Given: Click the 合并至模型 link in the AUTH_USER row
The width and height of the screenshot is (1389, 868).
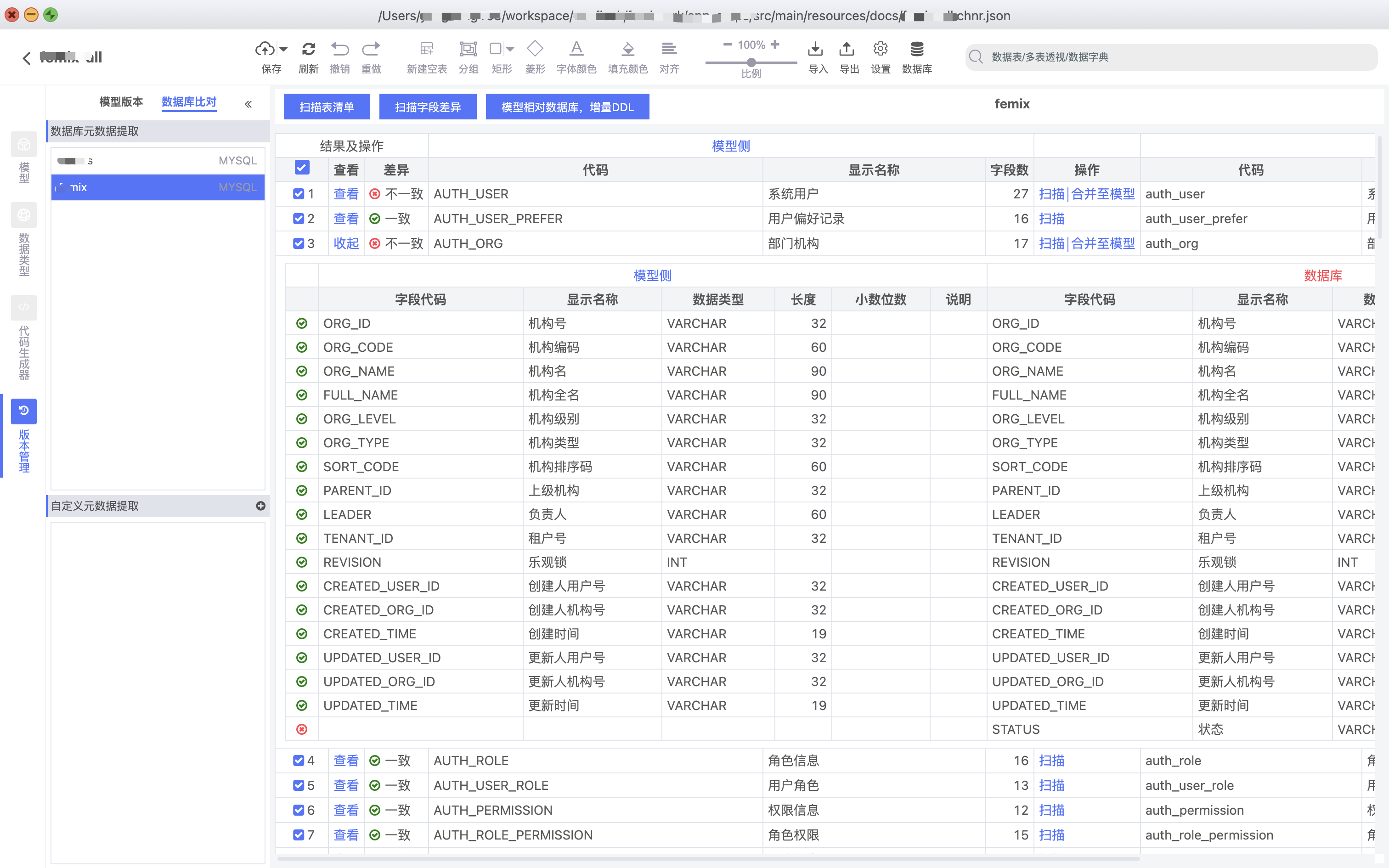Looking at the screenshot, I should tap(1102, 194).
